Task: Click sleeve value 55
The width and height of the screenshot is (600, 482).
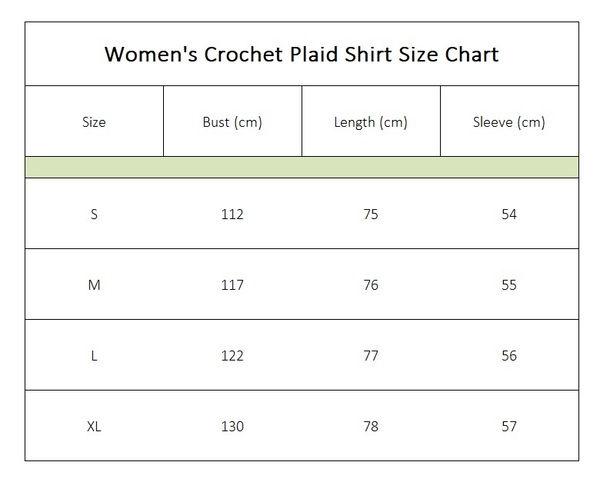Action: click(x=509, y=285)
